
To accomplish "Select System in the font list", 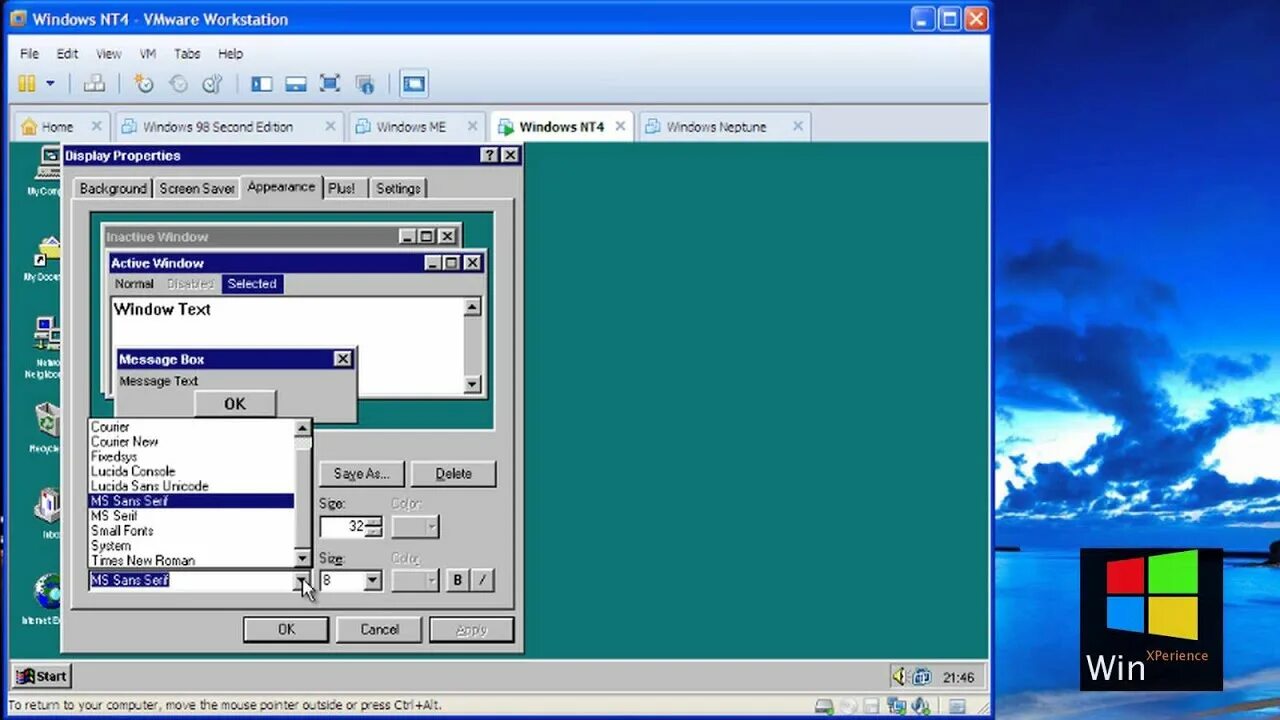I will pos(192,546).
